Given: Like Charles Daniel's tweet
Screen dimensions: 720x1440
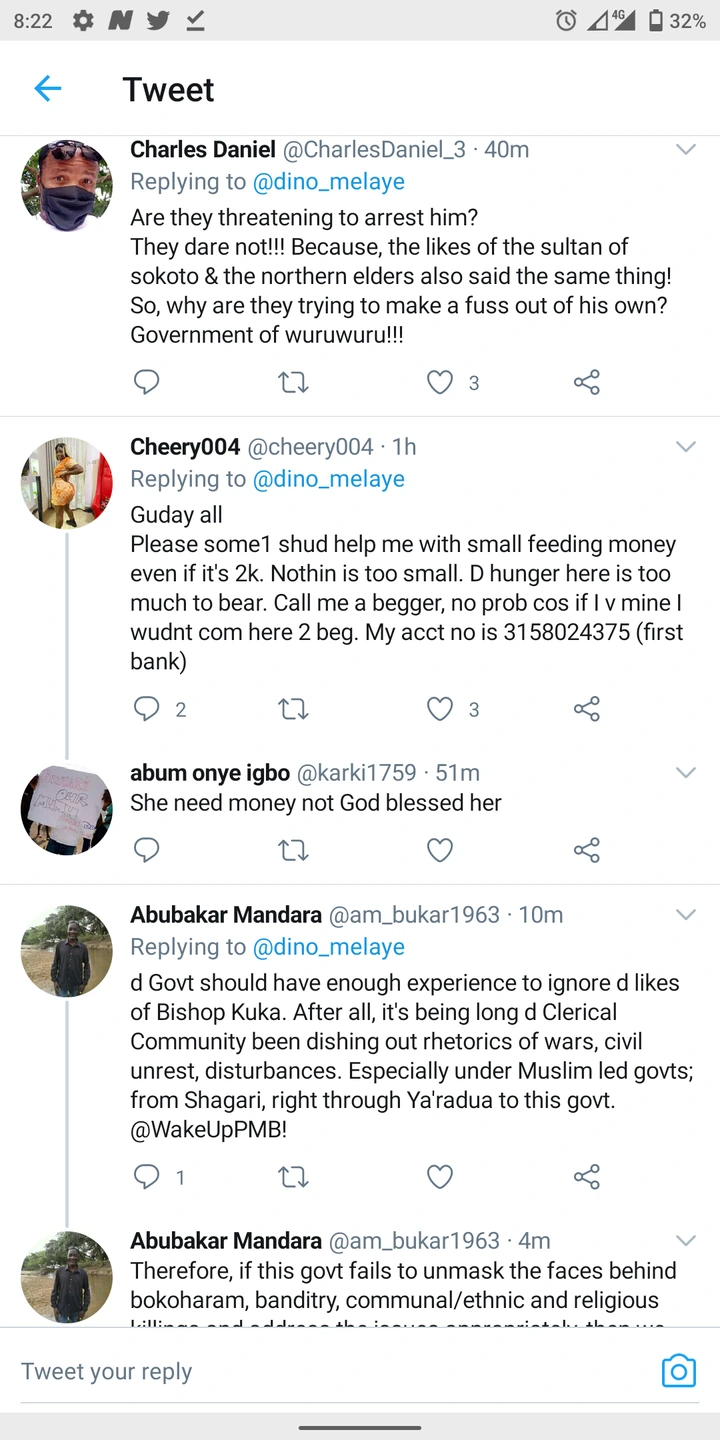Looking at the screenshot, I should click(440, 382).
